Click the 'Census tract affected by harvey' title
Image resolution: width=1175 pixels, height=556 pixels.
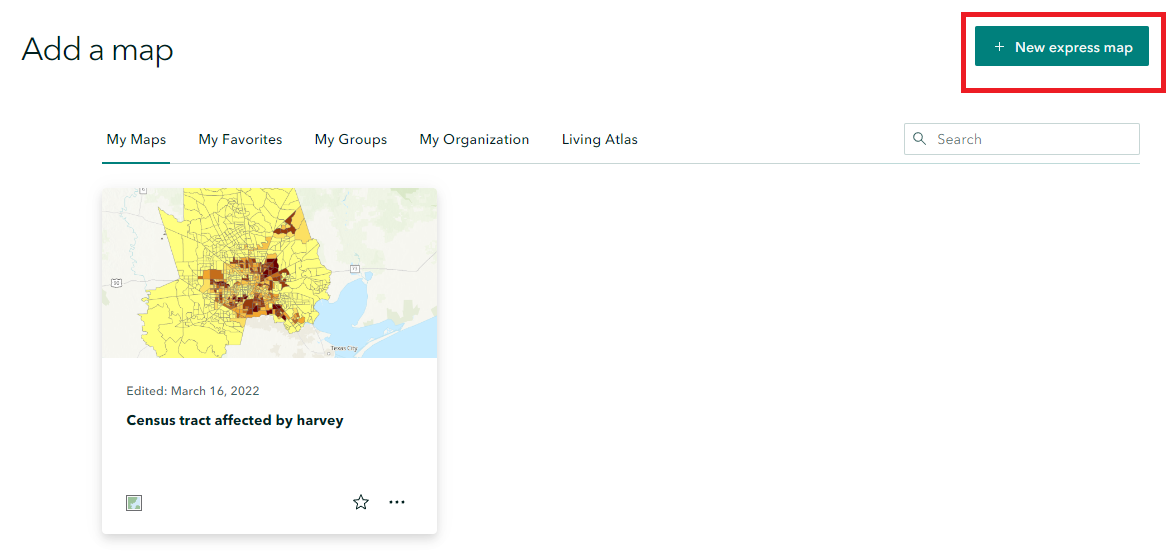coord(235,421)
